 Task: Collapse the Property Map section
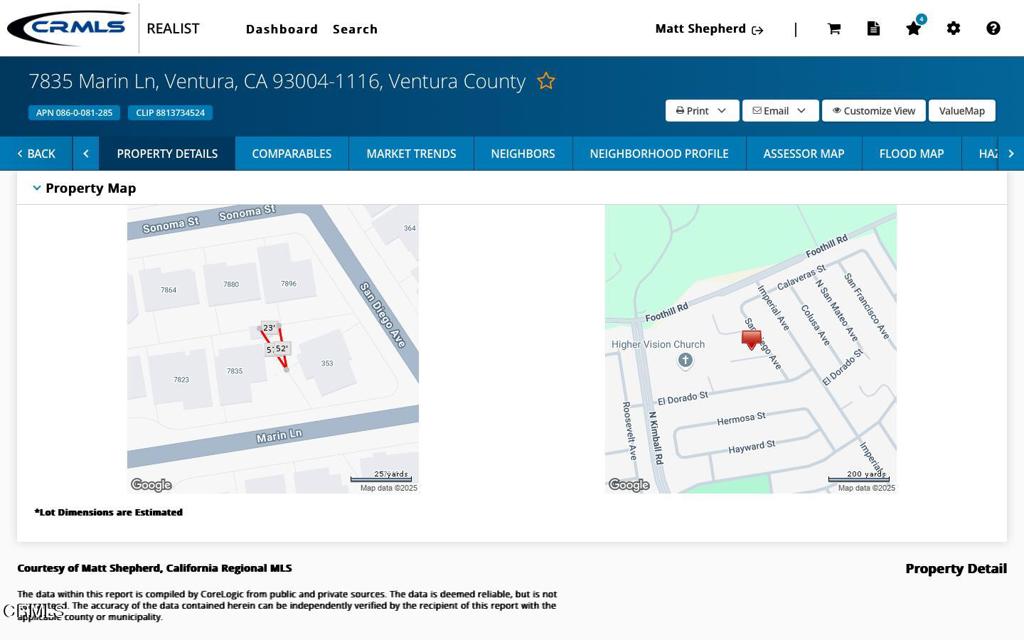(37, 188)
